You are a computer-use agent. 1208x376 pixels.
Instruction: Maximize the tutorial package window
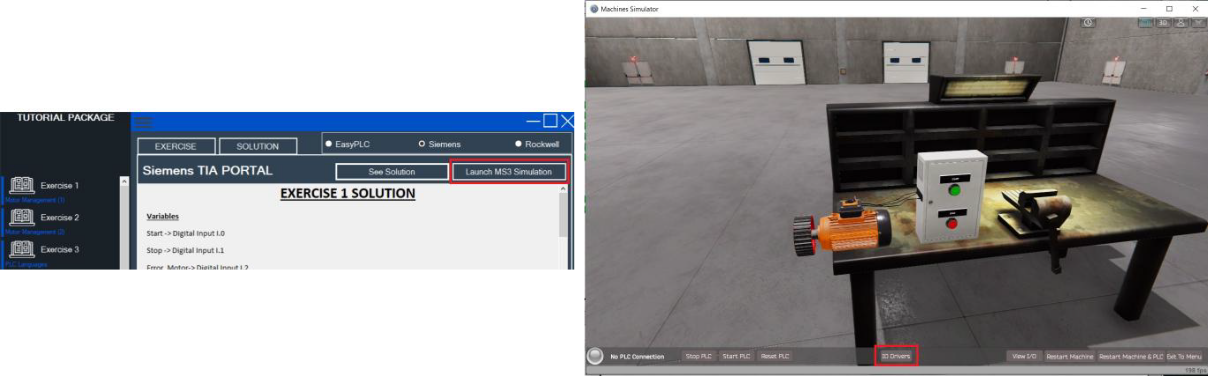coord(550,121)
